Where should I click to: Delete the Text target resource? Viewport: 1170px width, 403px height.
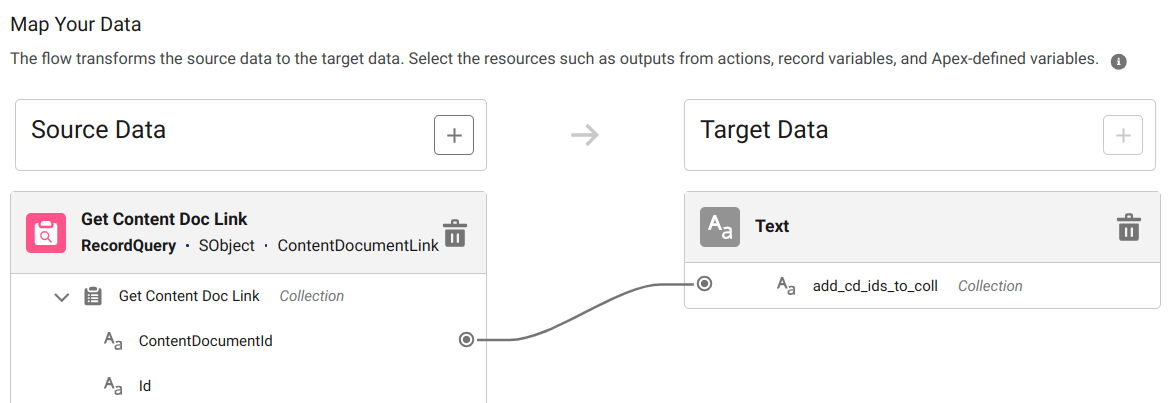[1128, 227]
